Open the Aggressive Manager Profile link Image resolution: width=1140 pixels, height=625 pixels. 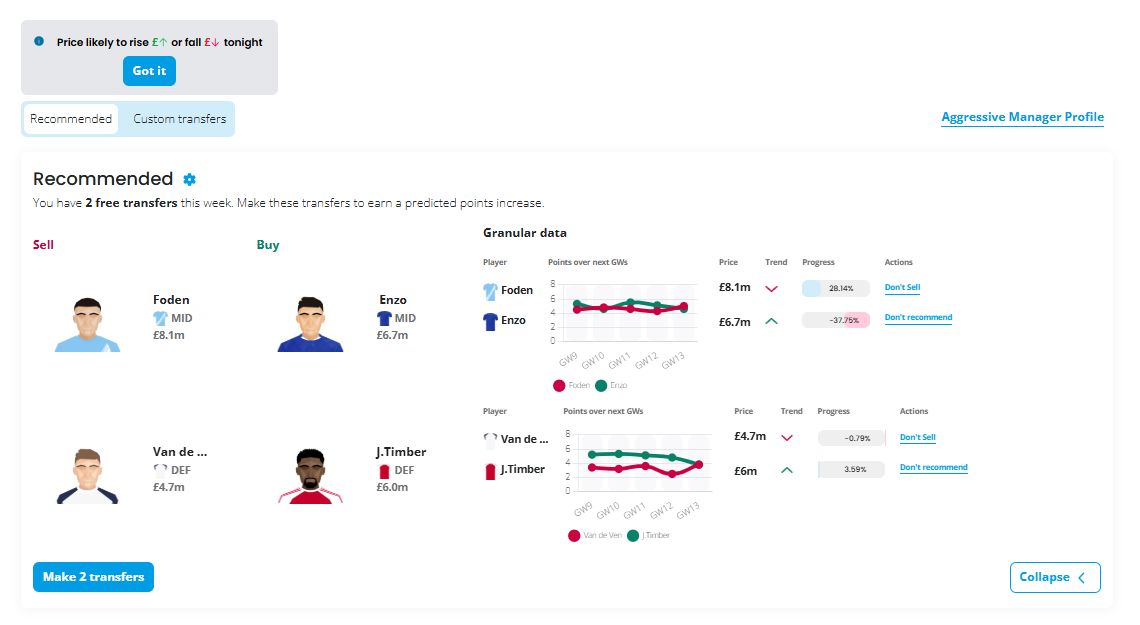coord(1022,118)
